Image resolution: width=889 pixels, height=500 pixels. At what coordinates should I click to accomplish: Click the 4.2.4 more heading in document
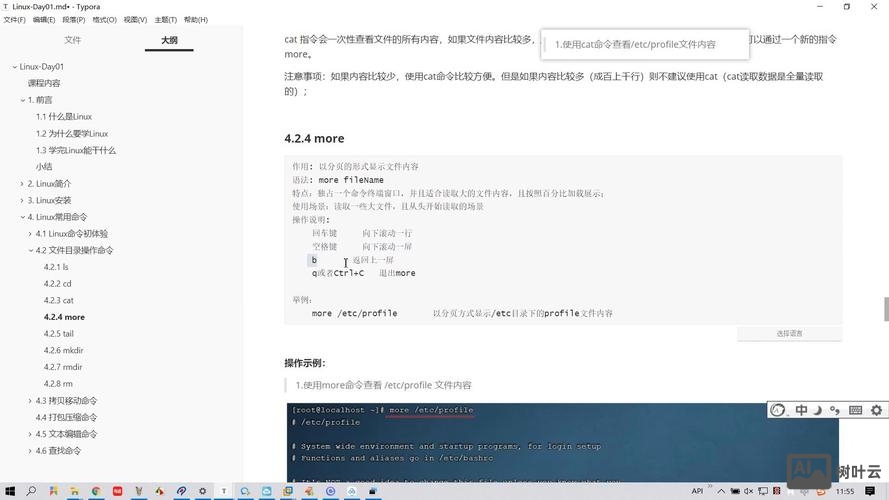[x=314, y=138]
